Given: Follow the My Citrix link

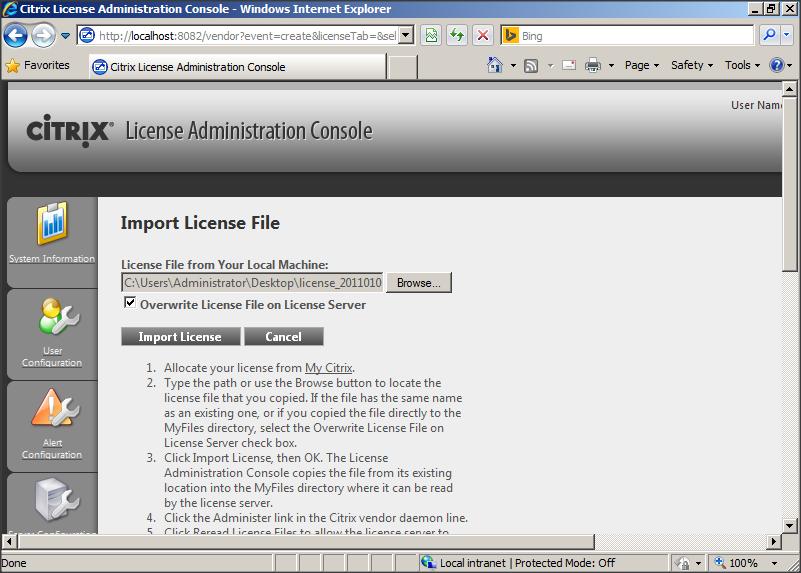Looking at the screenshot, I should tap(329, 368).
